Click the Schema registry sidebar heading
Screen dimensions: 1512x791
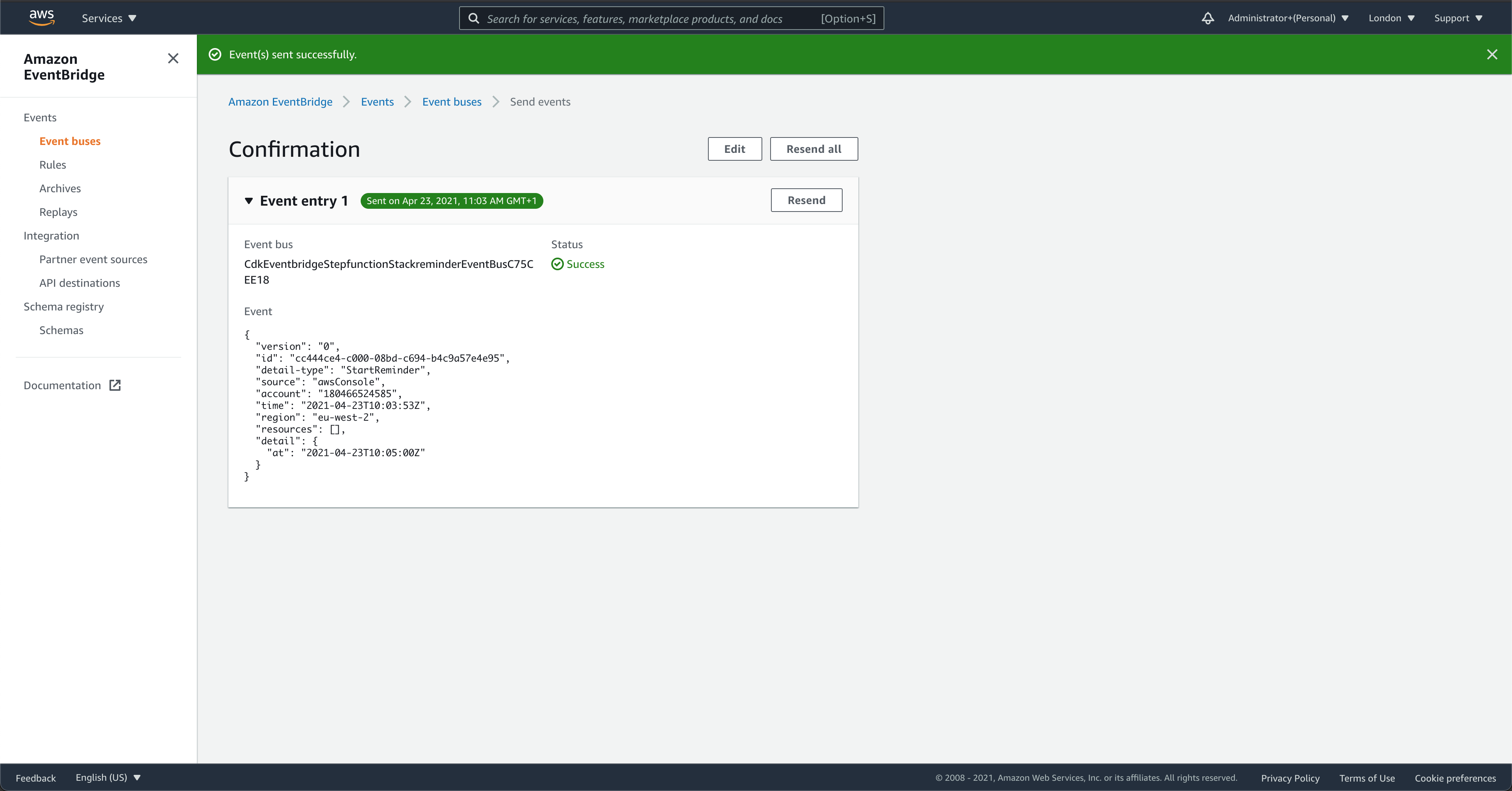coord(63,306)
